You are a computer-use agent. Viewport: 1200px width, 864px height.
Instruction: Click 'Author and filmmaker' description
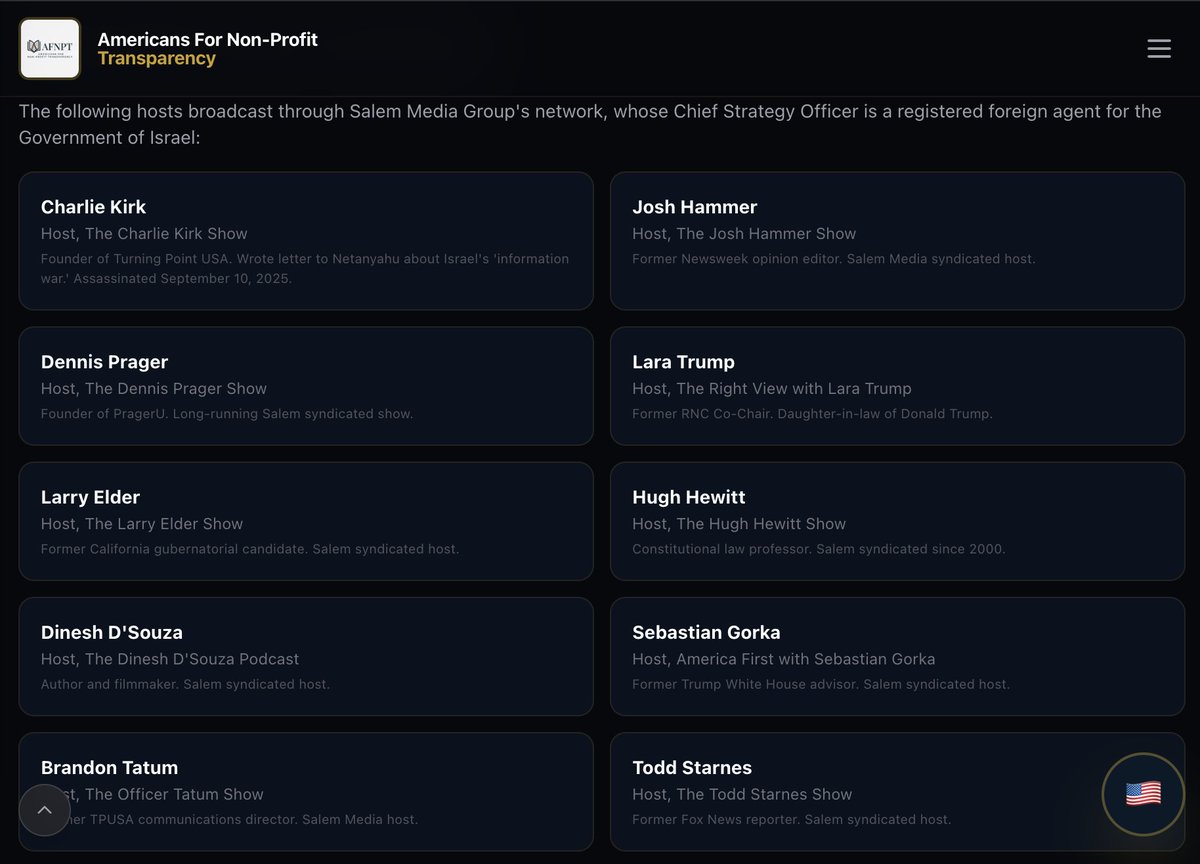pyautogui.click(x=185, y=684)
